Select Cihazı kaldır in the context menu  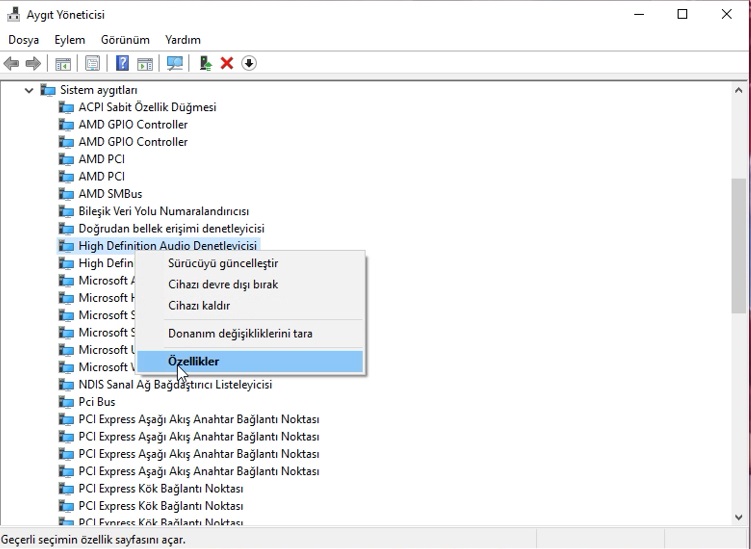pos(250,305)
